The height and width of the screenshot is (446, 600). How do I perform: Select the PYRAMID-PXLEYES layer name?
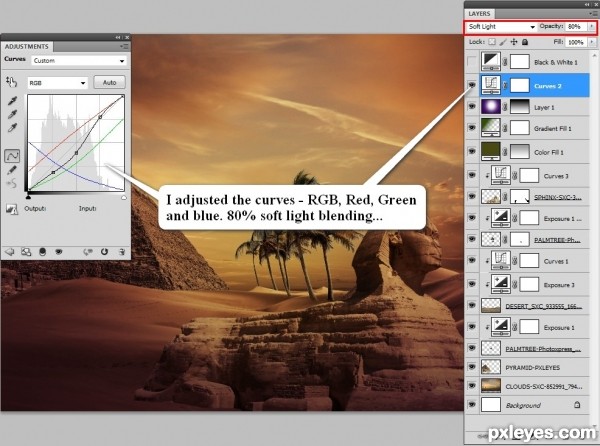(532, 367)
